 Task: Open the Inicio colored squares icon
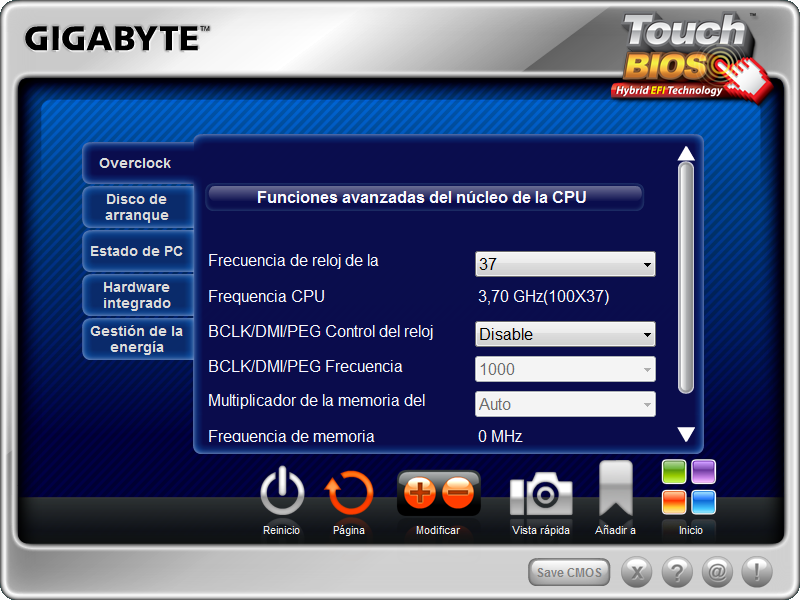click(x=689, y=488)
